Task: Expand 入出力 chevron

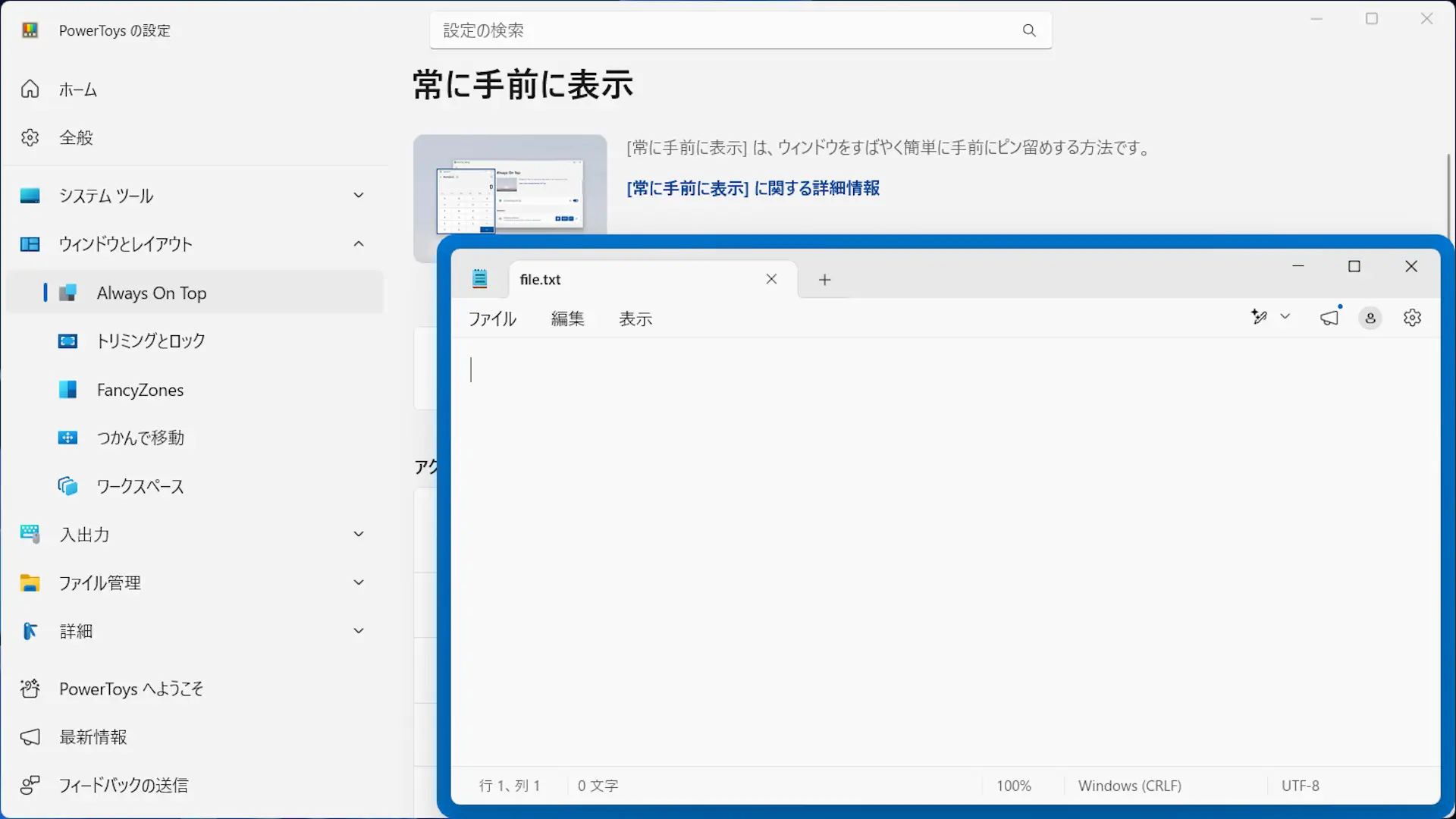Action: point(359,535)
